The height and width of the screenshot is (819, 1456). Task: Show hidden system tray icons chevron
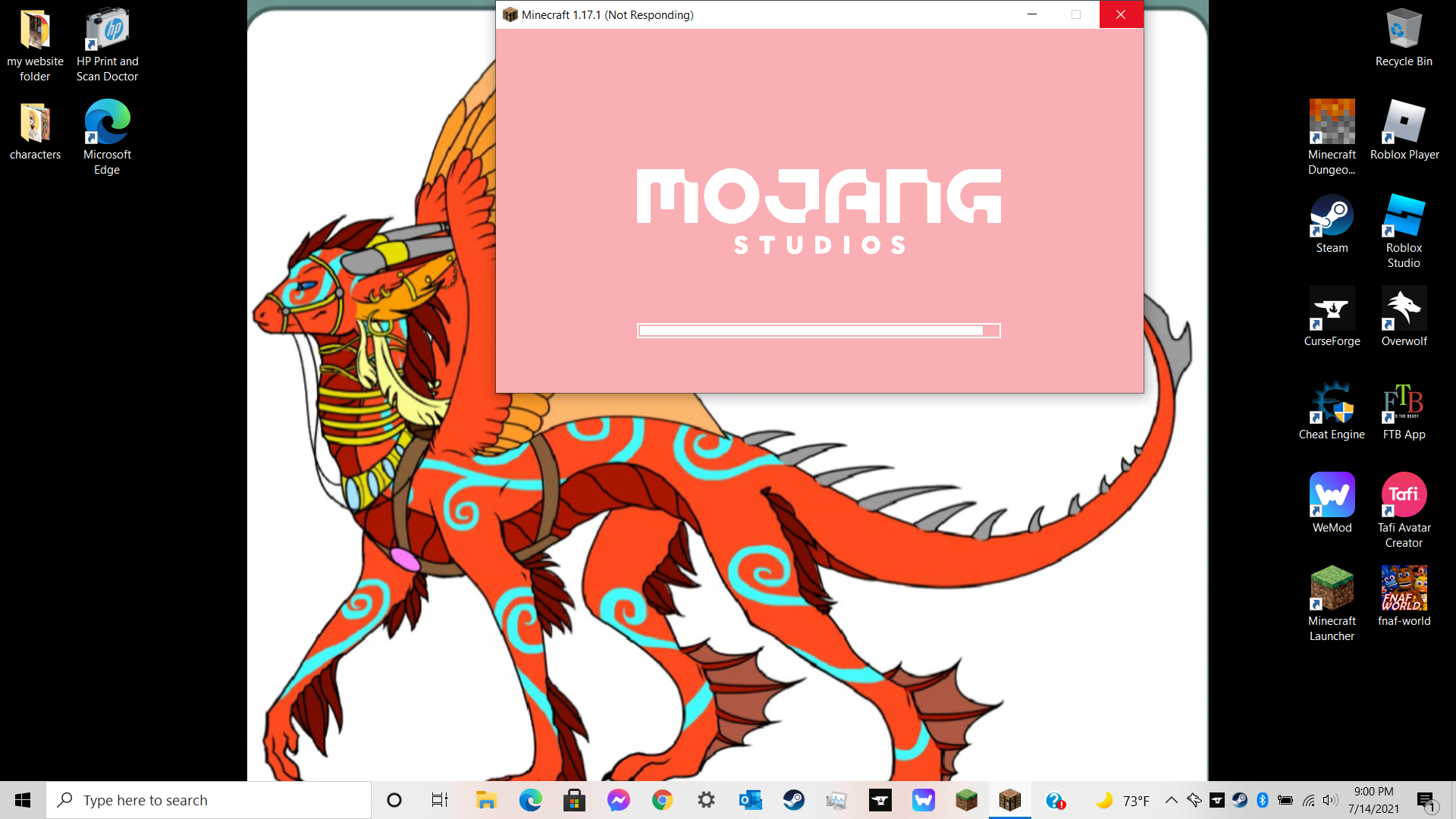pyautogui.click(x=1171, y=800)
